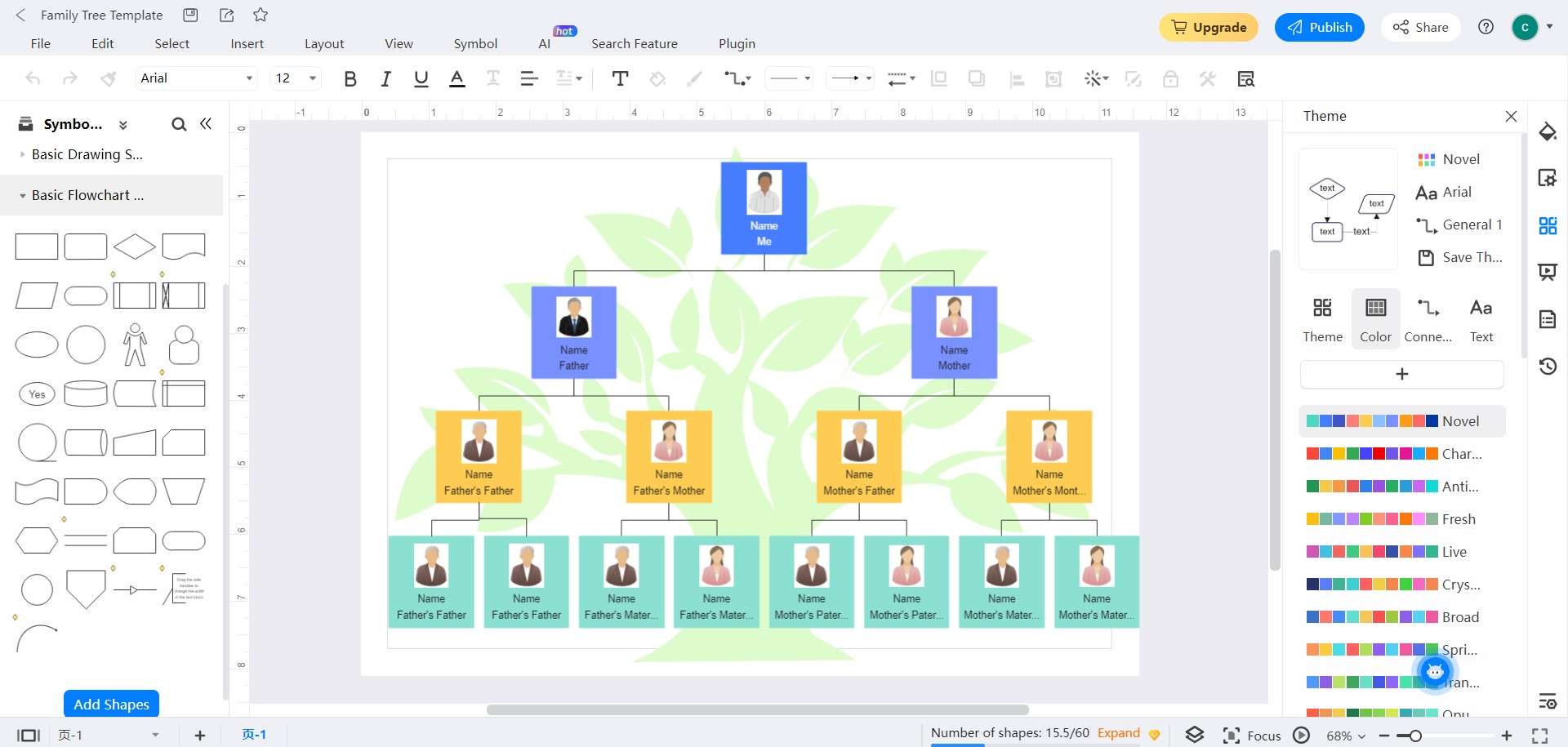Click the Share button
The image size is (1568, 747).
point(1421,27)
